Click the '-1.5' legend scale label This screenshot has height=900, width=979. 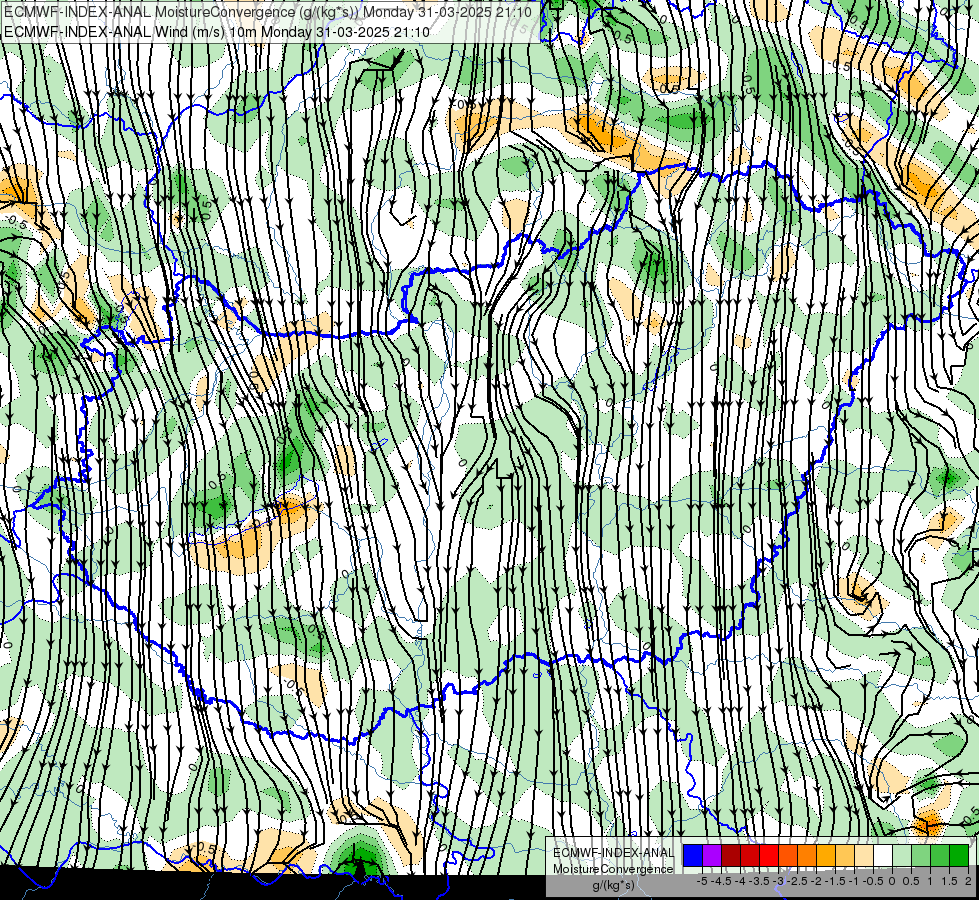tap(836, 881)
